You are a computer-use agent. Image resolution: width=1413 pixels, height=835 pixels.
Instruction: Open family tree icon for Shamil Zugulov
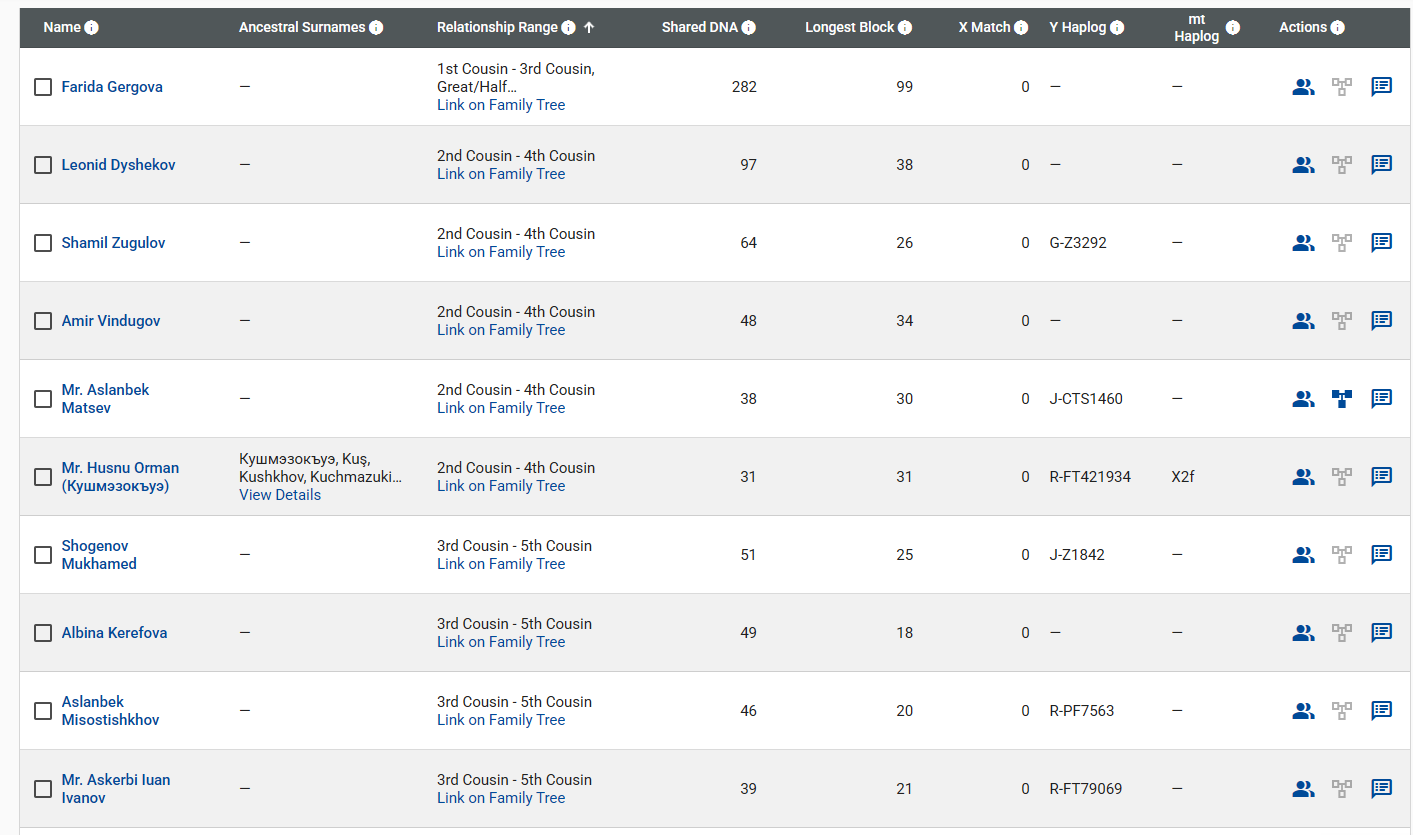tap(1342, 243)
